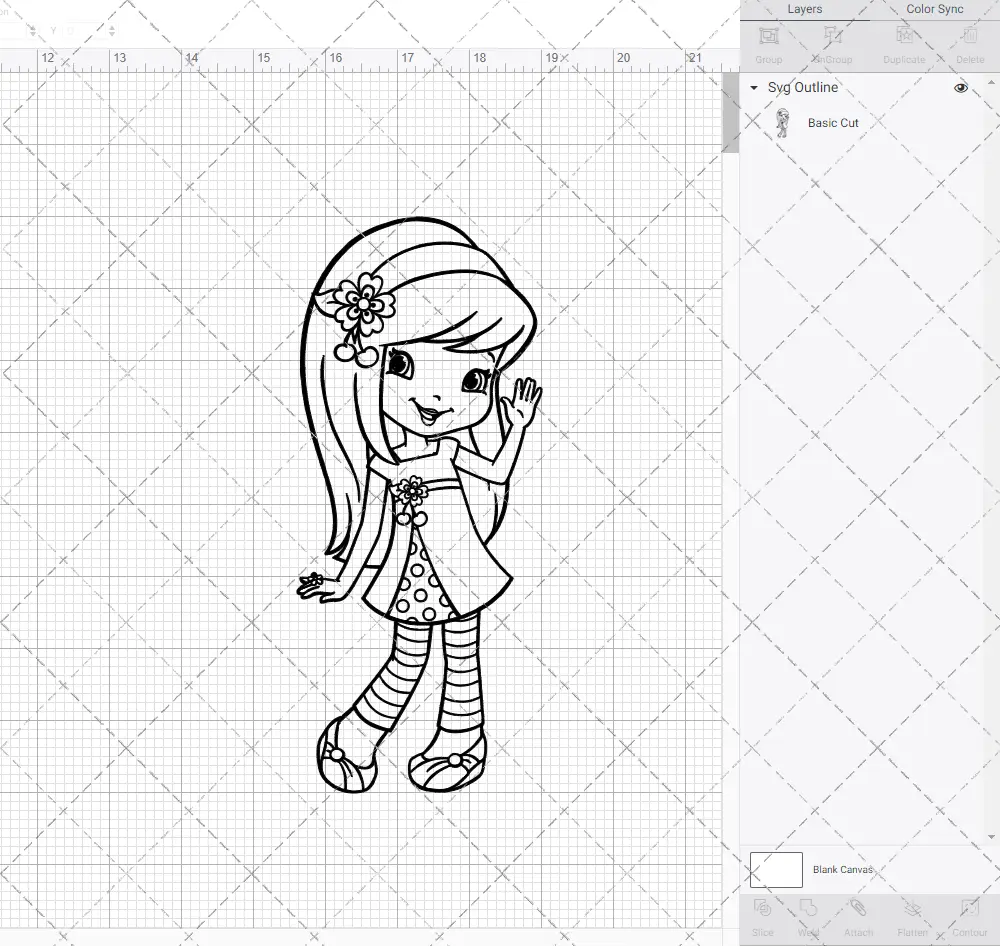Click the Group icon
This screenshot has width=1000, height=946.
click(769, 42)
